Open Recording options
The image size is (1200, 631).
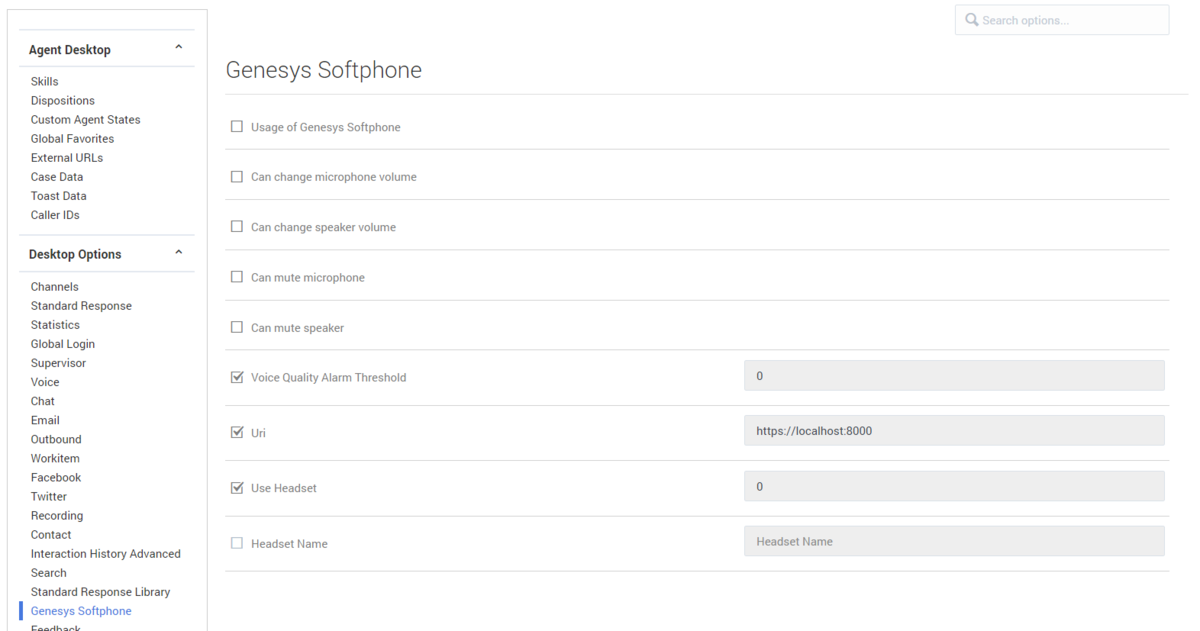[x=57, y=516]
